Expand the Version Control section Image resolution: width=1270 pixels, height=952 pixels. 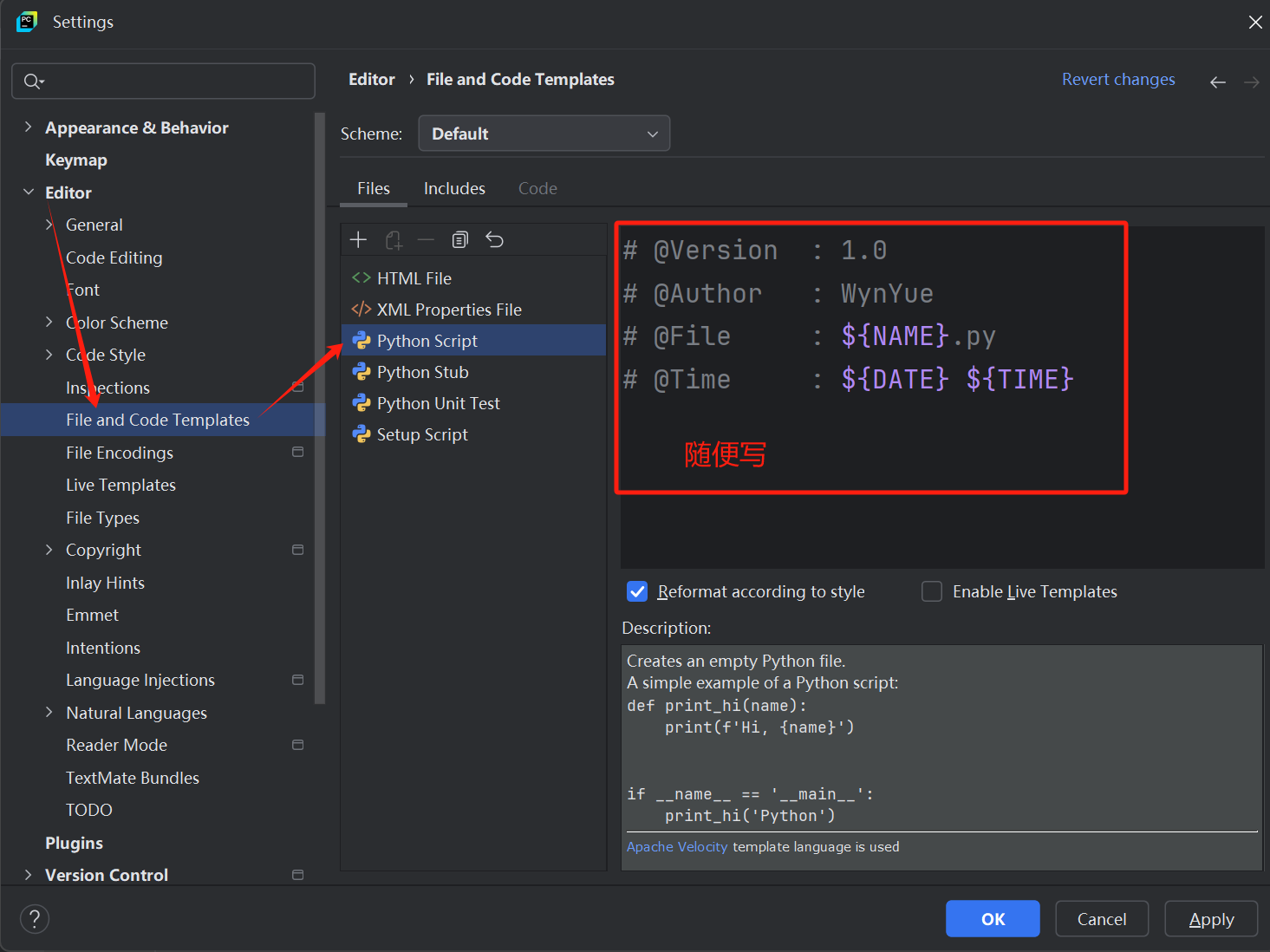tap(28, 875)
